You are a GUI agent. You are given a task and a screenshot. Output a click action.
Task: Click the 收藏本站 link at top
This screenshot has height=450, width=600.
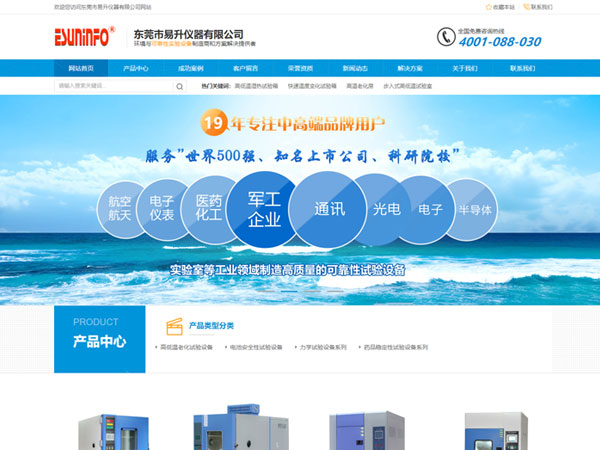[x=504, y=7]
